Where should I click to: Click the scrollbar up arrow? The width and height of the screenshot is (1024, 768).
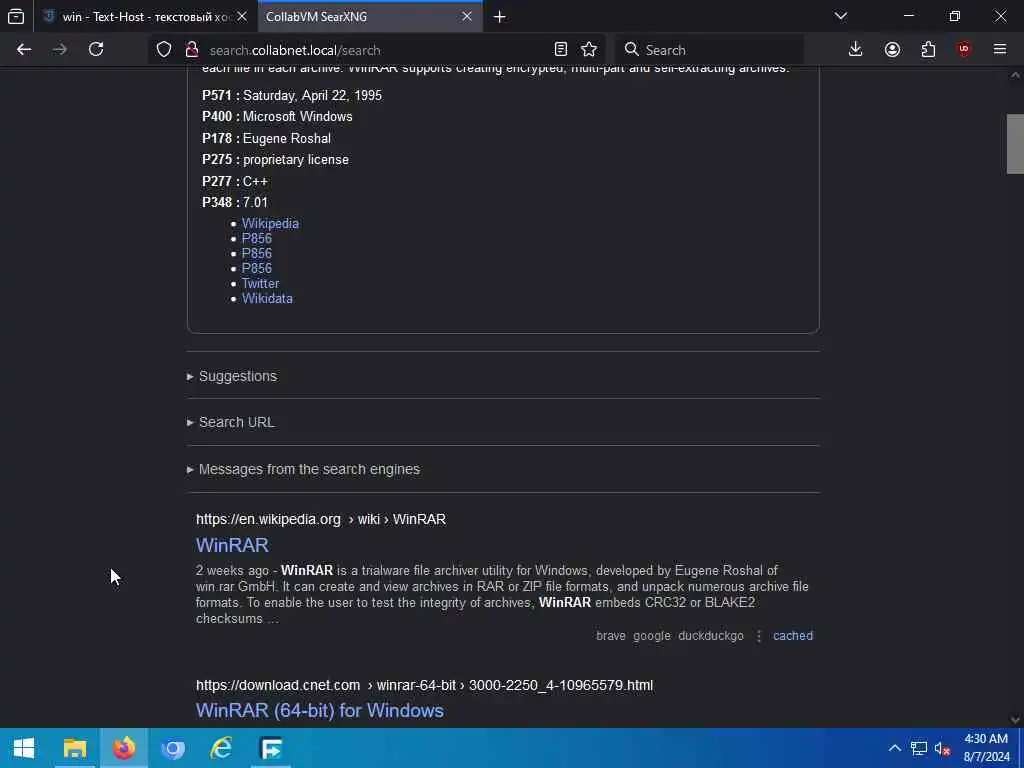1015,74
